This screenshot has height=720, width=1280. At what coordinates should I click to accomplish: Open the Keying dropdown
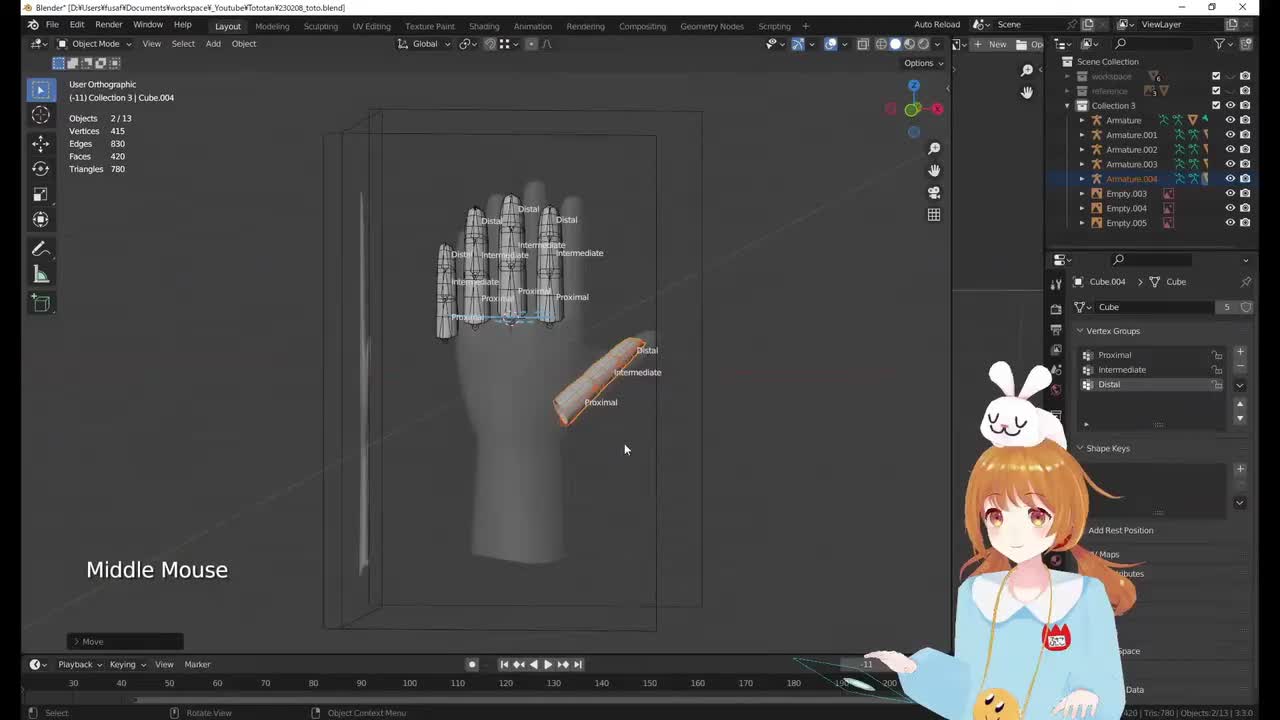(x=127, y=664)
